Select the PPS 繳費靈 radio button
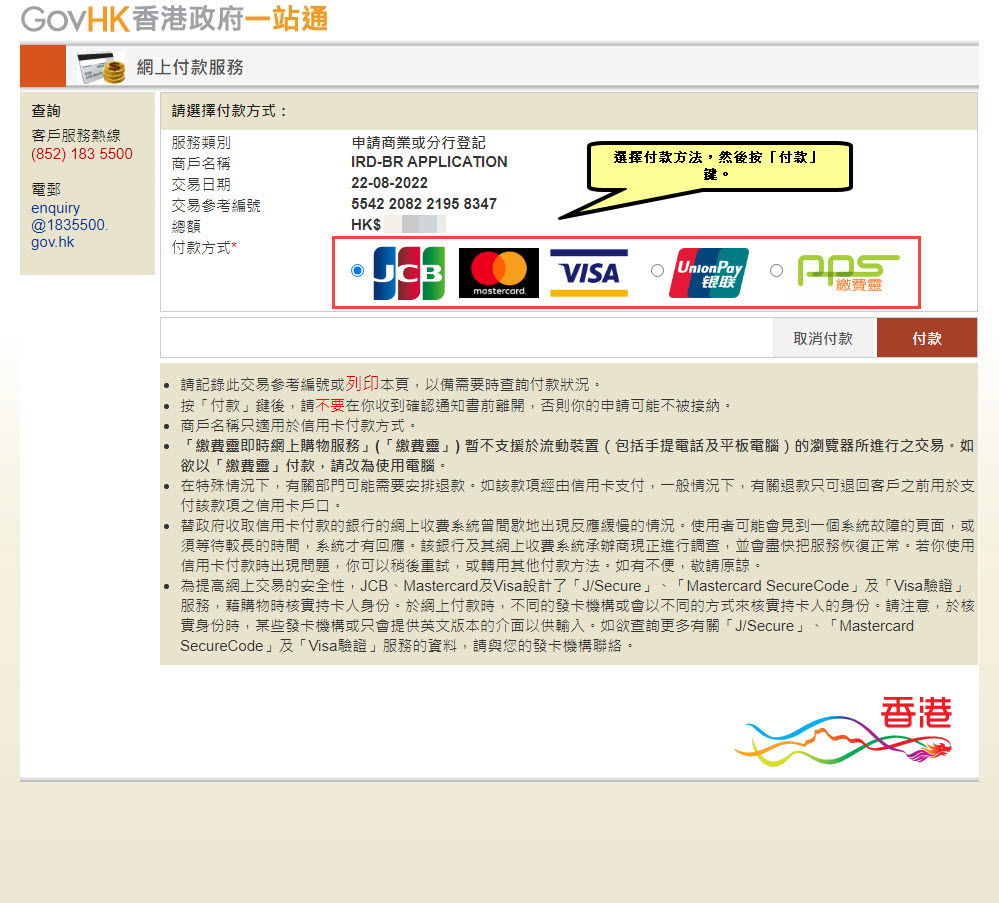999x903 pixels. pyautogui.click(x=776, y=271)
